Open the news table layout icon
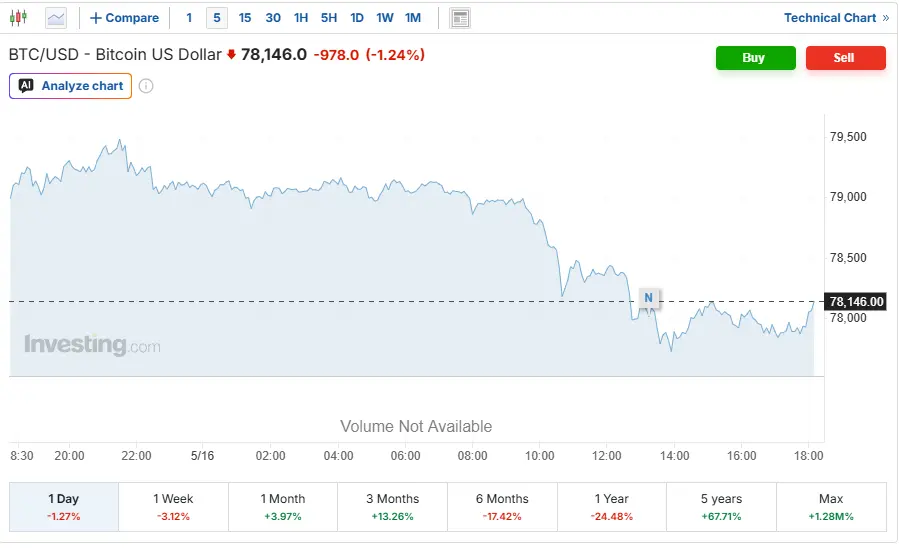This screenshot has width=899, height=548. 460,18
